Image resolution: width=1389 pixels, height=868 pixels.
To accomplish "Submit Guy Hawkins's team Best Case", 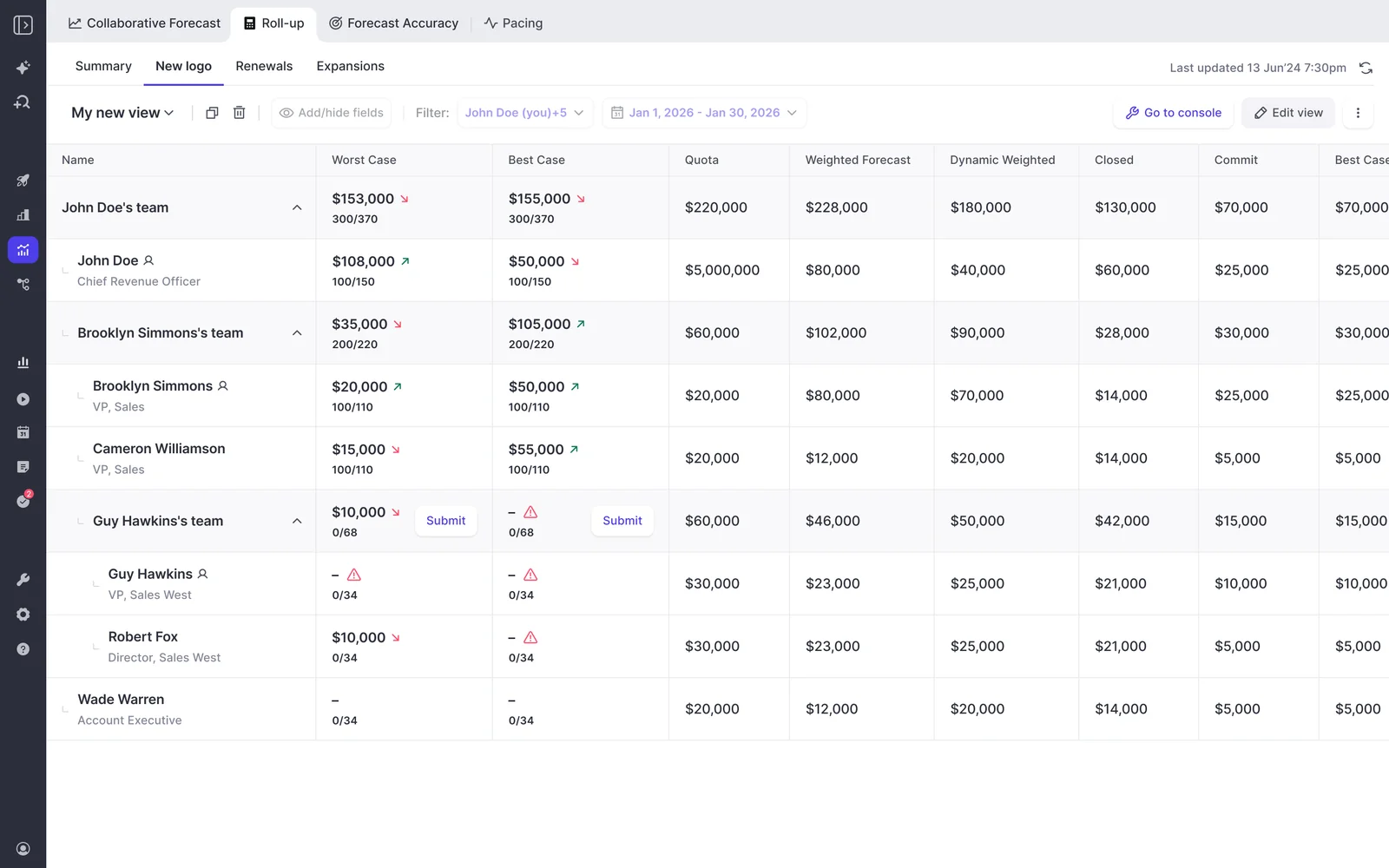I will [x=622, y=521].
